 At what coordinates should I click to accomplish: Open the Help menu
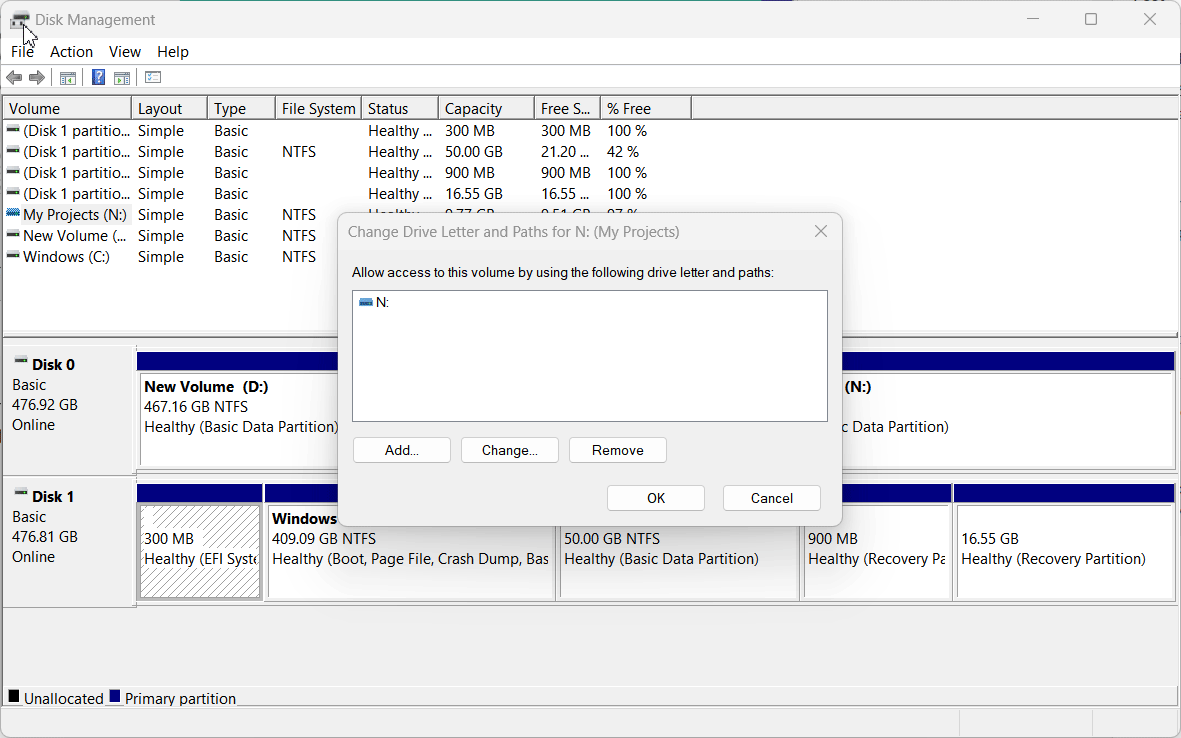click(x=173, y=52)
